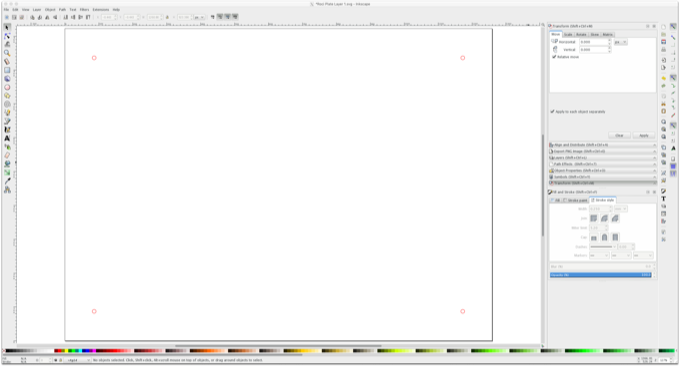The height and width of the screenshot is (366, 680).
Task: Click the Redo green arrow icon
Action: point(664,86)
